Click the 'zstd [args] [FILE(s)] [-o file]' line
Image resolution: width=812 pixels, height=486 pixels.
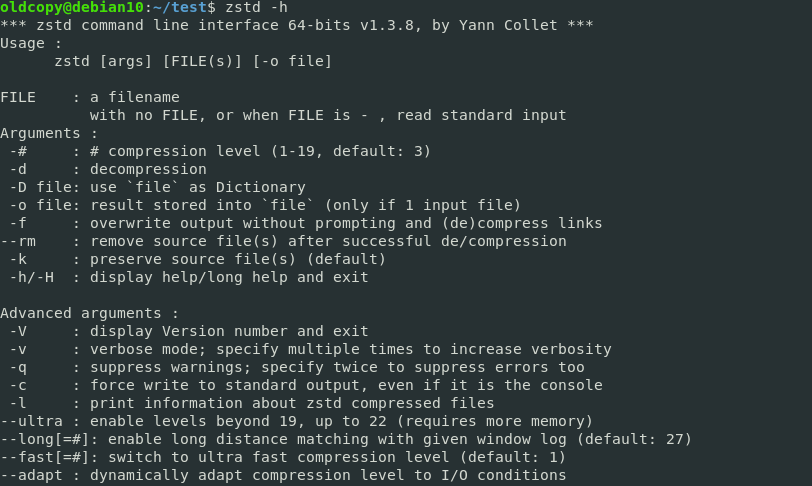193,61
